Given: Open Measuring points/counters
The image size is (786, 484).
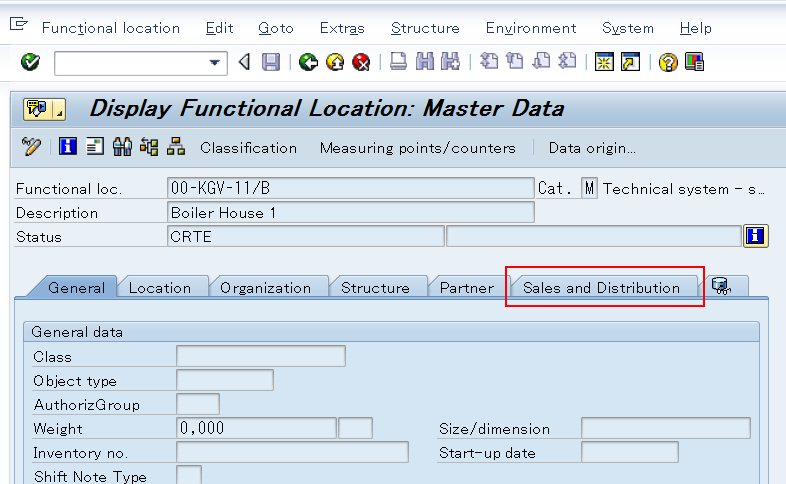Looking at the screenshot, I should click(x=418, y=148).
